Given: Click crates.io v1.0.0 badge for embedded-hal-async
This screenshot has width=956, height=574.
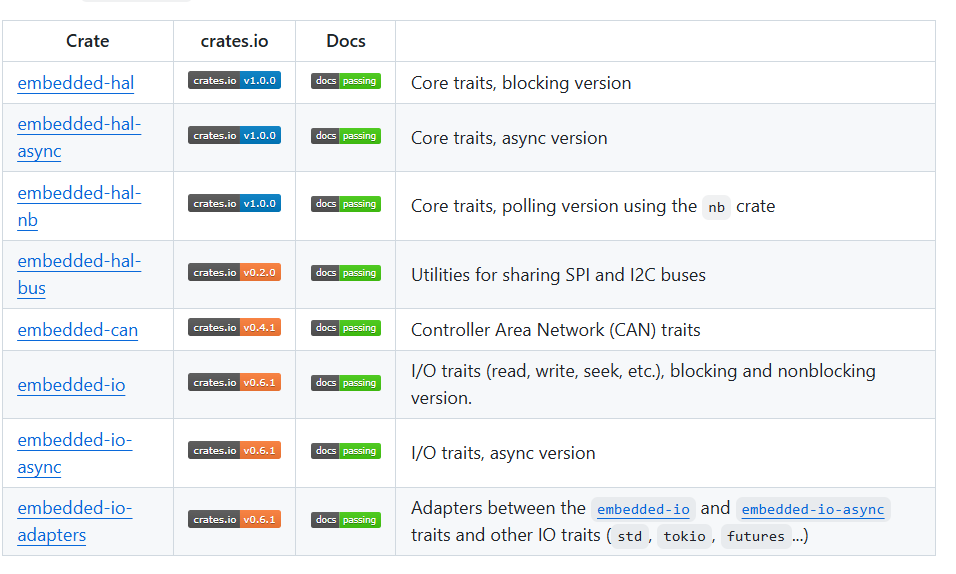Looking at the screenshot, I should (234, 135).
